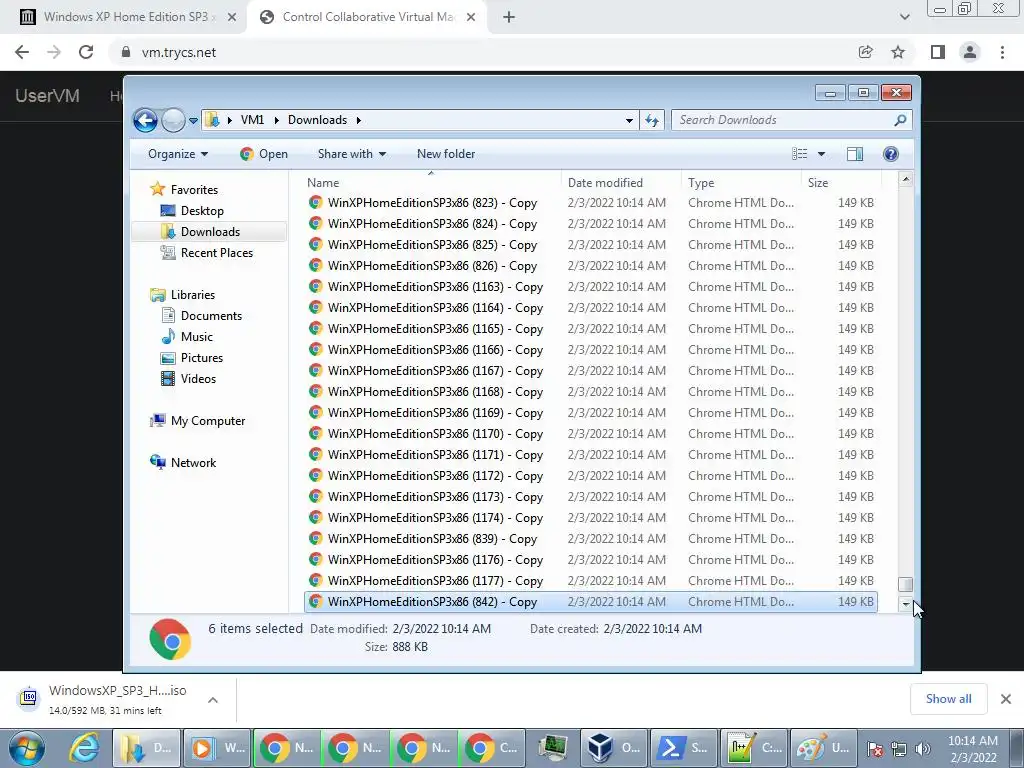Screen dimensions: 1024x768
Task: Open a new browser tab
Action: (x=509, y=17)
